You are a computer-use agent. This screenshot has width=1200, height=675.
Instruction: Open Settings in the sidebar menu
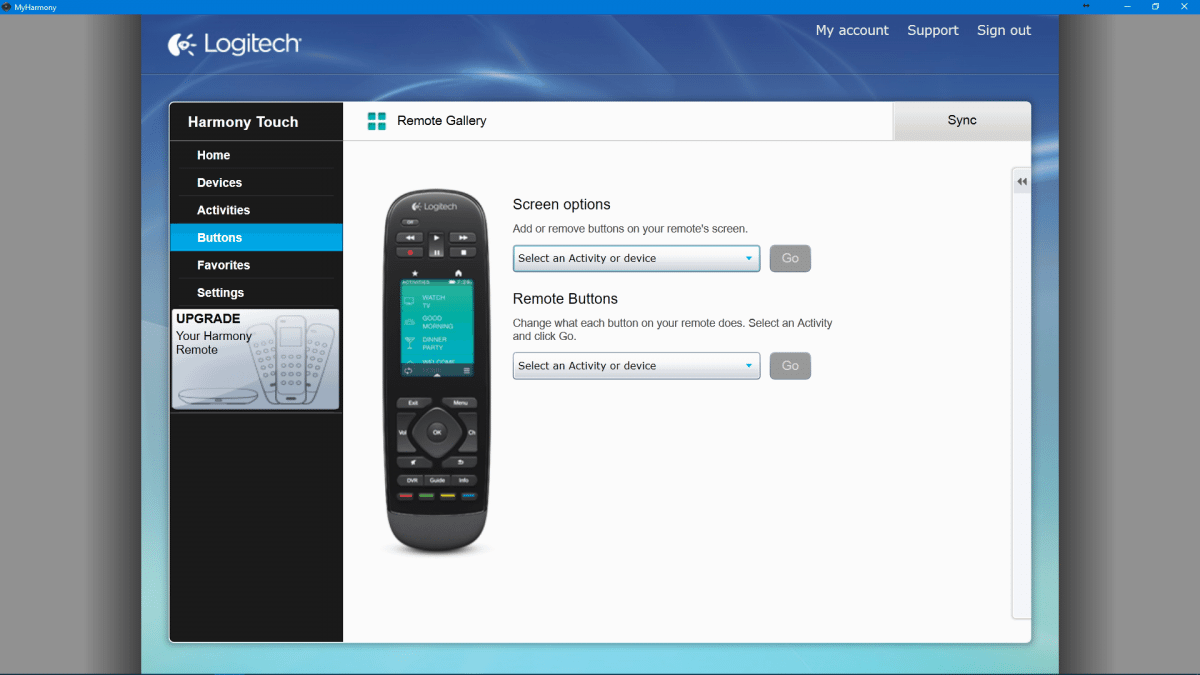click(x=220, y=293)
